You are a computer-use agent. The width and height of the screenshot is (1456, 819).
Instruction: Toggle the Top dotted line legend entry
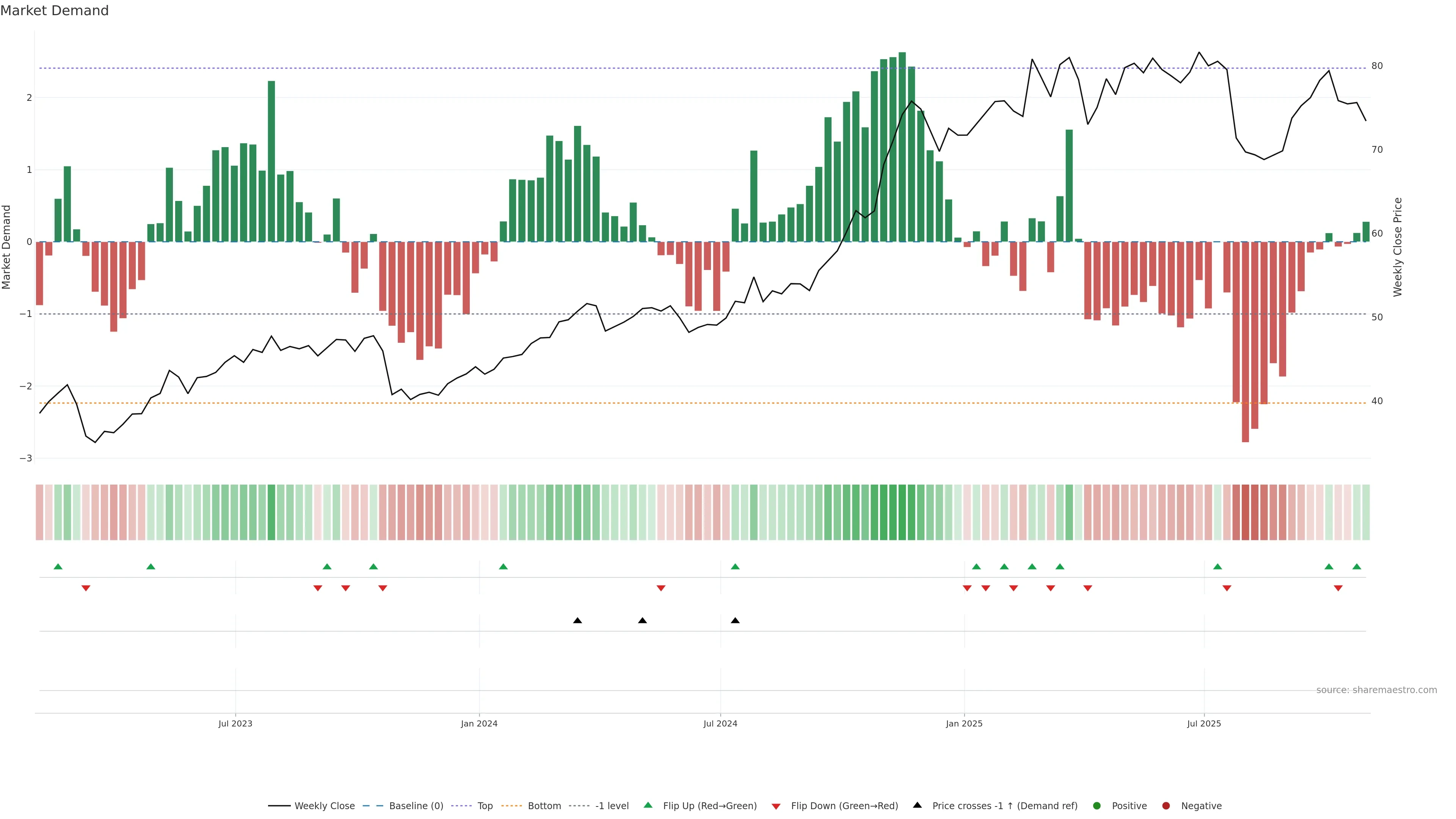[485, 805]
